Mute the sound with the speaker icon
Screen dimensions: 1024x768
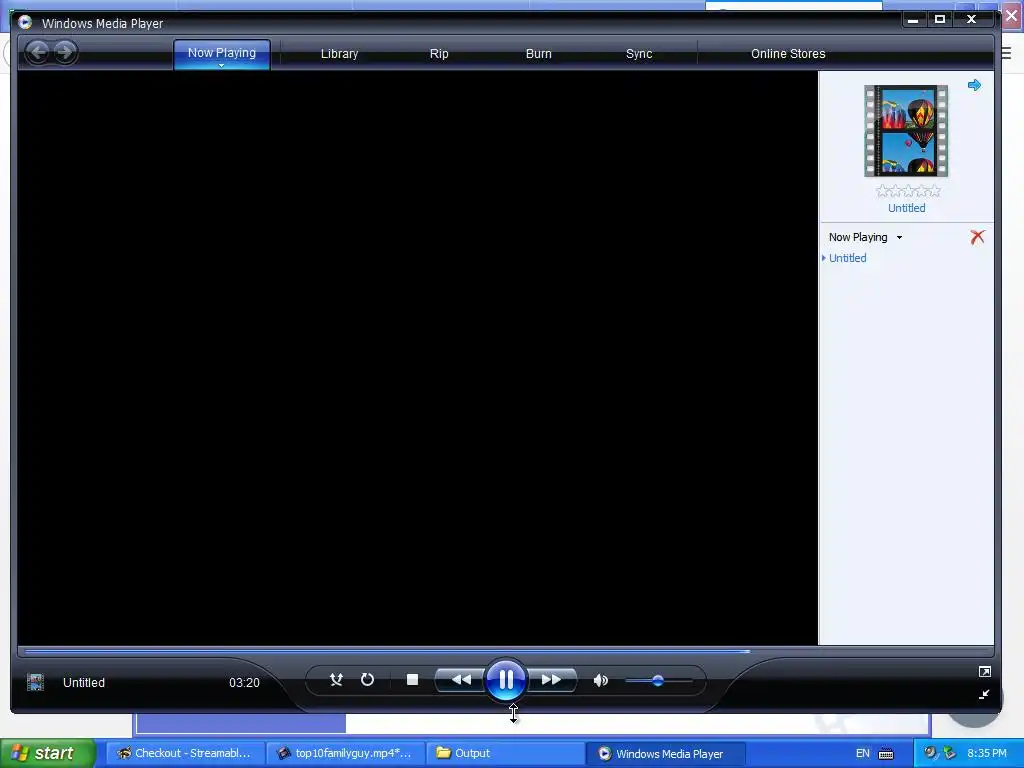[x=601, y=680]
